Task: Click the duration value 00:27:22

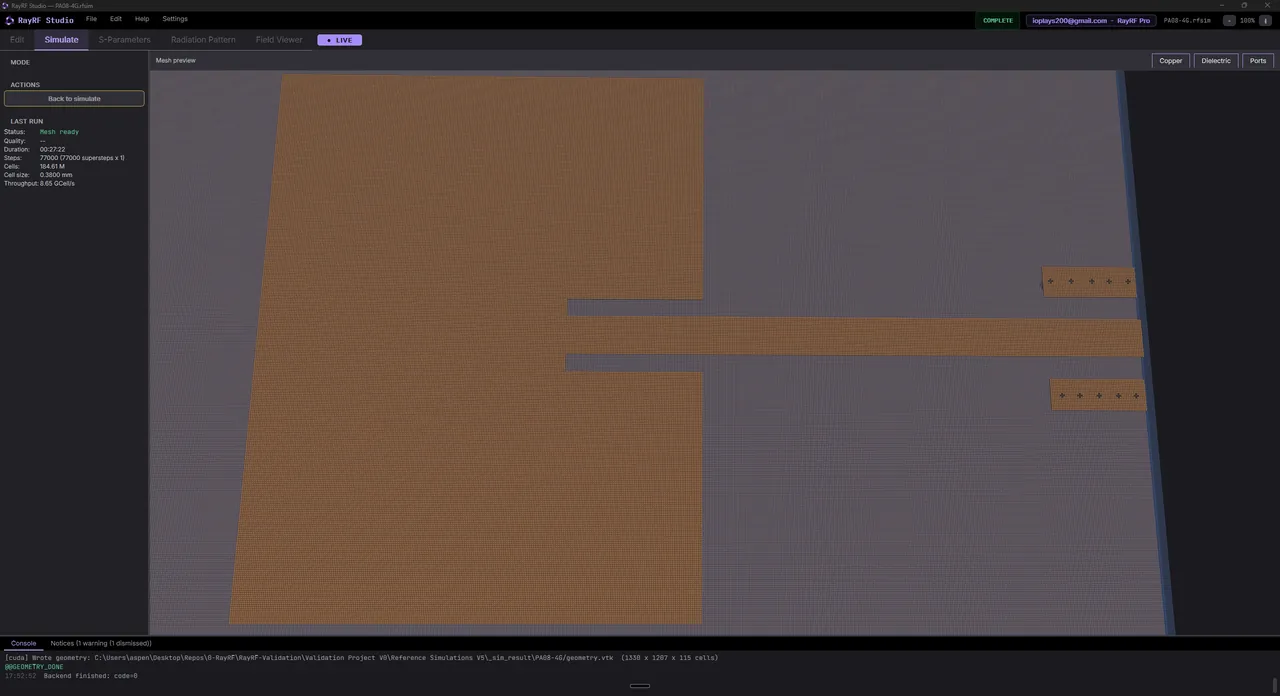Action: [52, 149]
